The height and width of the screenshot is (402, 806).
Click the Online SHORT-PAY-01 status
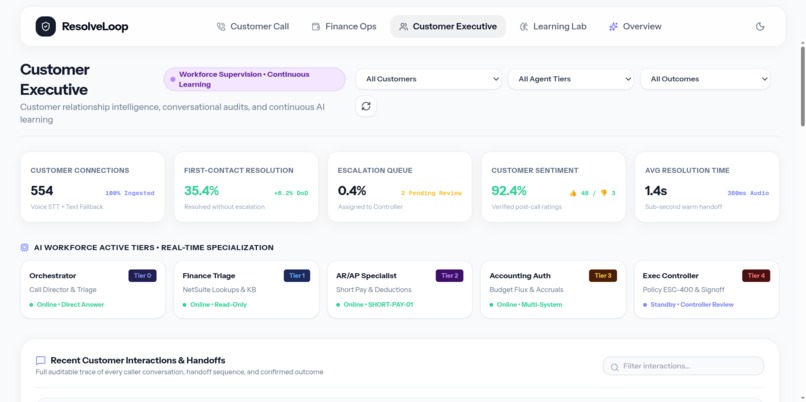375,304
